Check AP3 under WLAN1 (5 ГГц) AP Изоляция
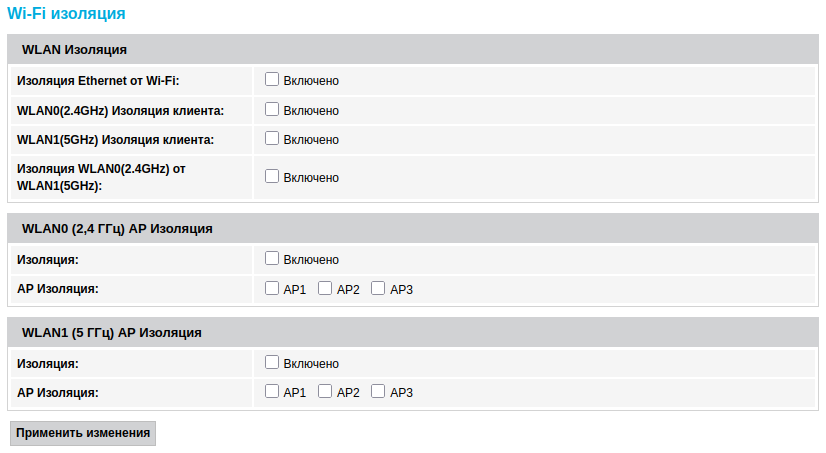Image resolution: width=826 pixels, height=453 pixels. coord(378,392)
